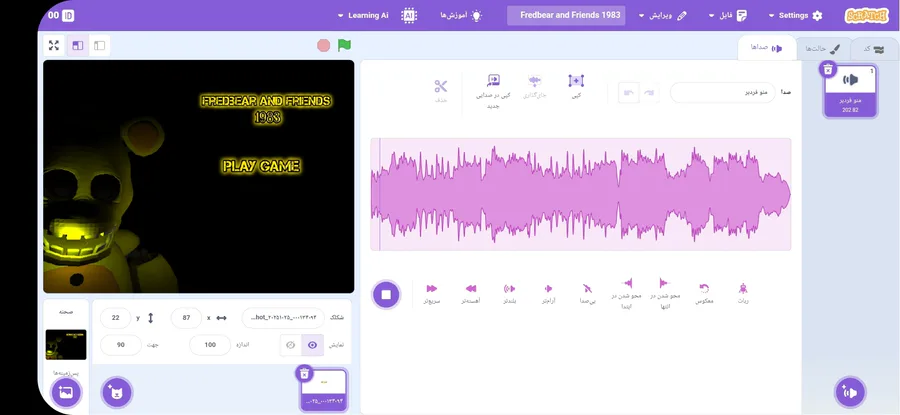Click the add sound button
Screen dimensions: 900x415
pos(850,393)
